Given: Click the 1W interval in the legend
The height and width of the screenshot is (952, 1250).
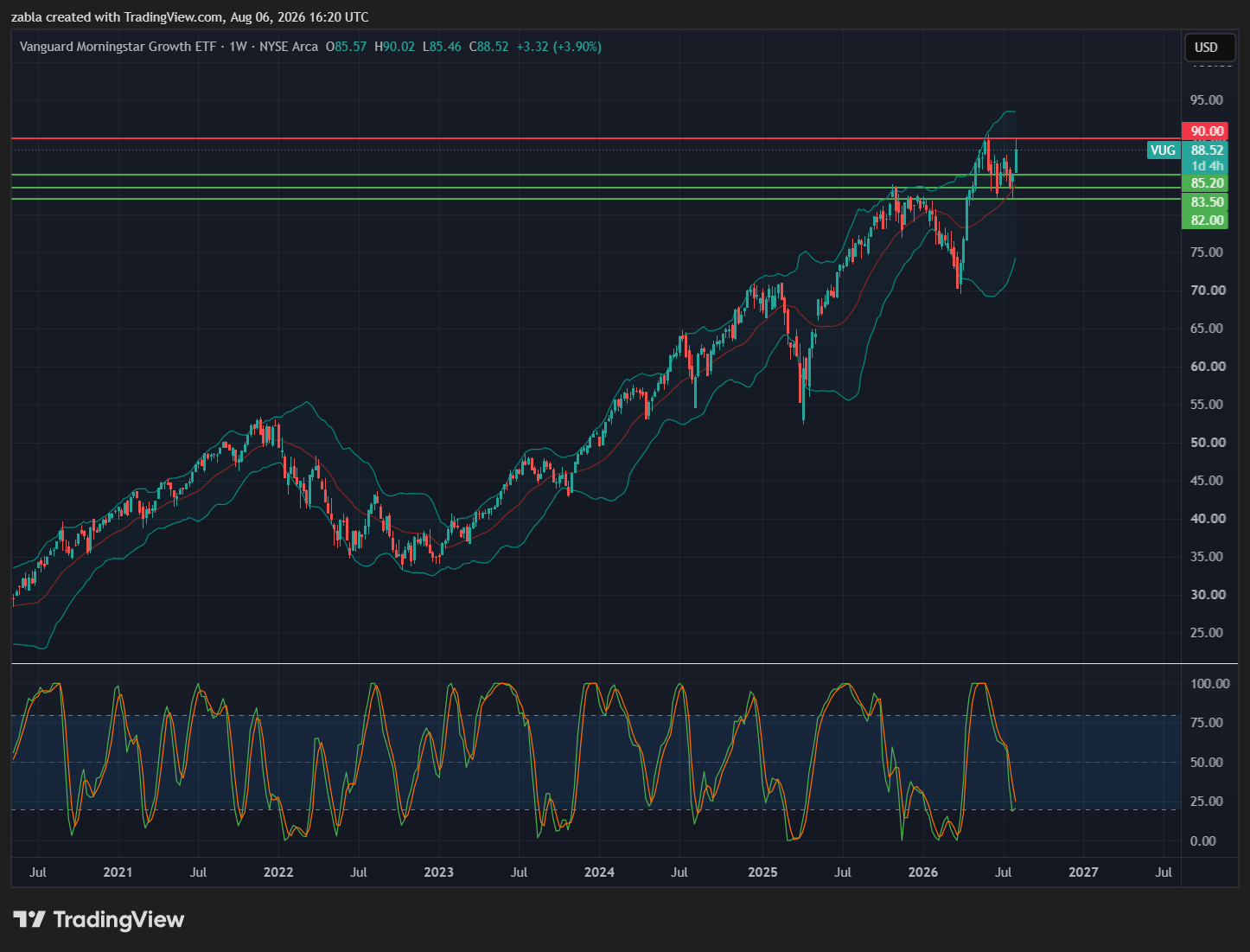Looking at the screenshot, I should (x=239, y=47).
